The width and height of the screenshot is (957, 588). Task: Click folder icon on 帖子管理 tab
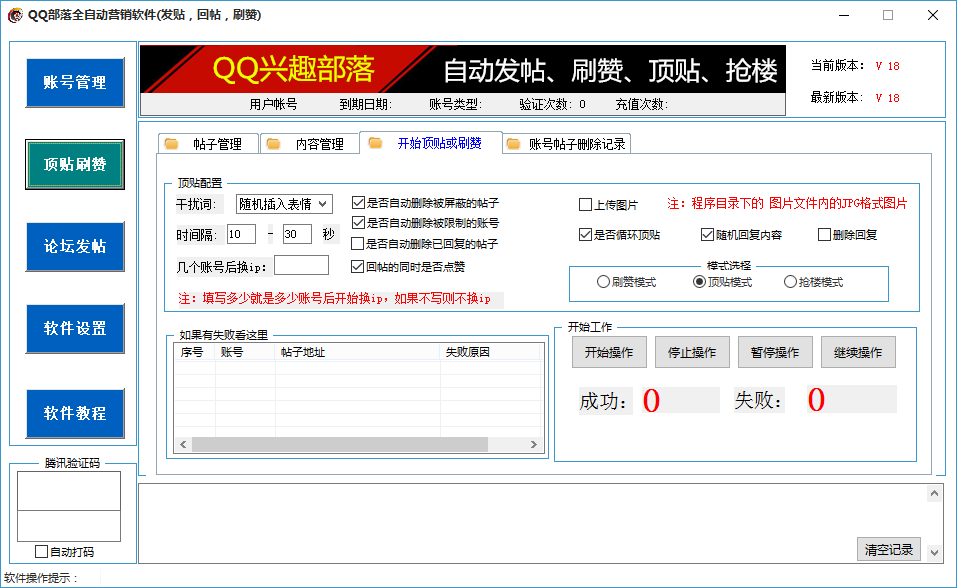[x=172, y=144]
